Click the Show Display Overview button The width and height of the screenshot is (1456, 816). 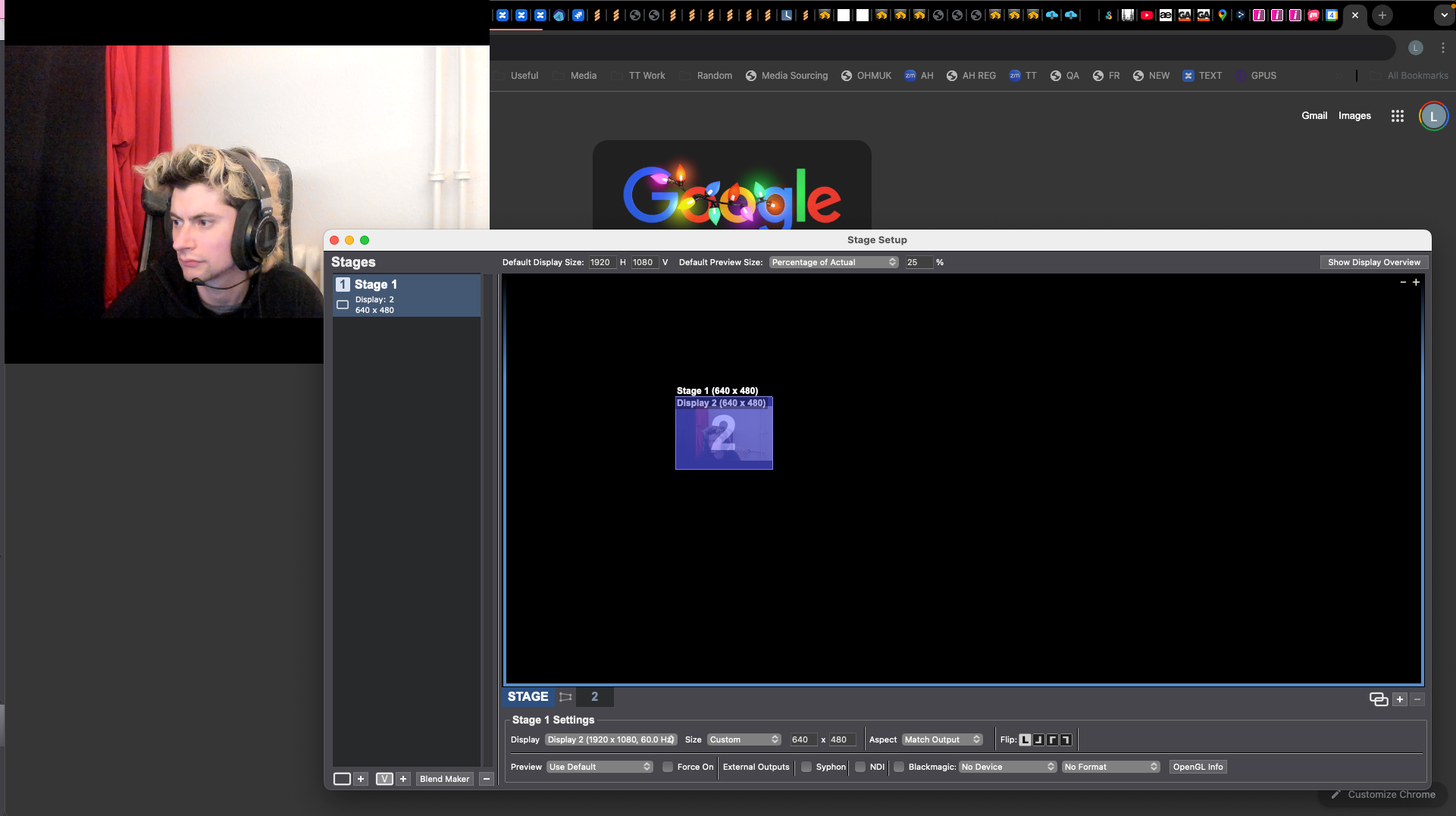[x=1373, y=263]
